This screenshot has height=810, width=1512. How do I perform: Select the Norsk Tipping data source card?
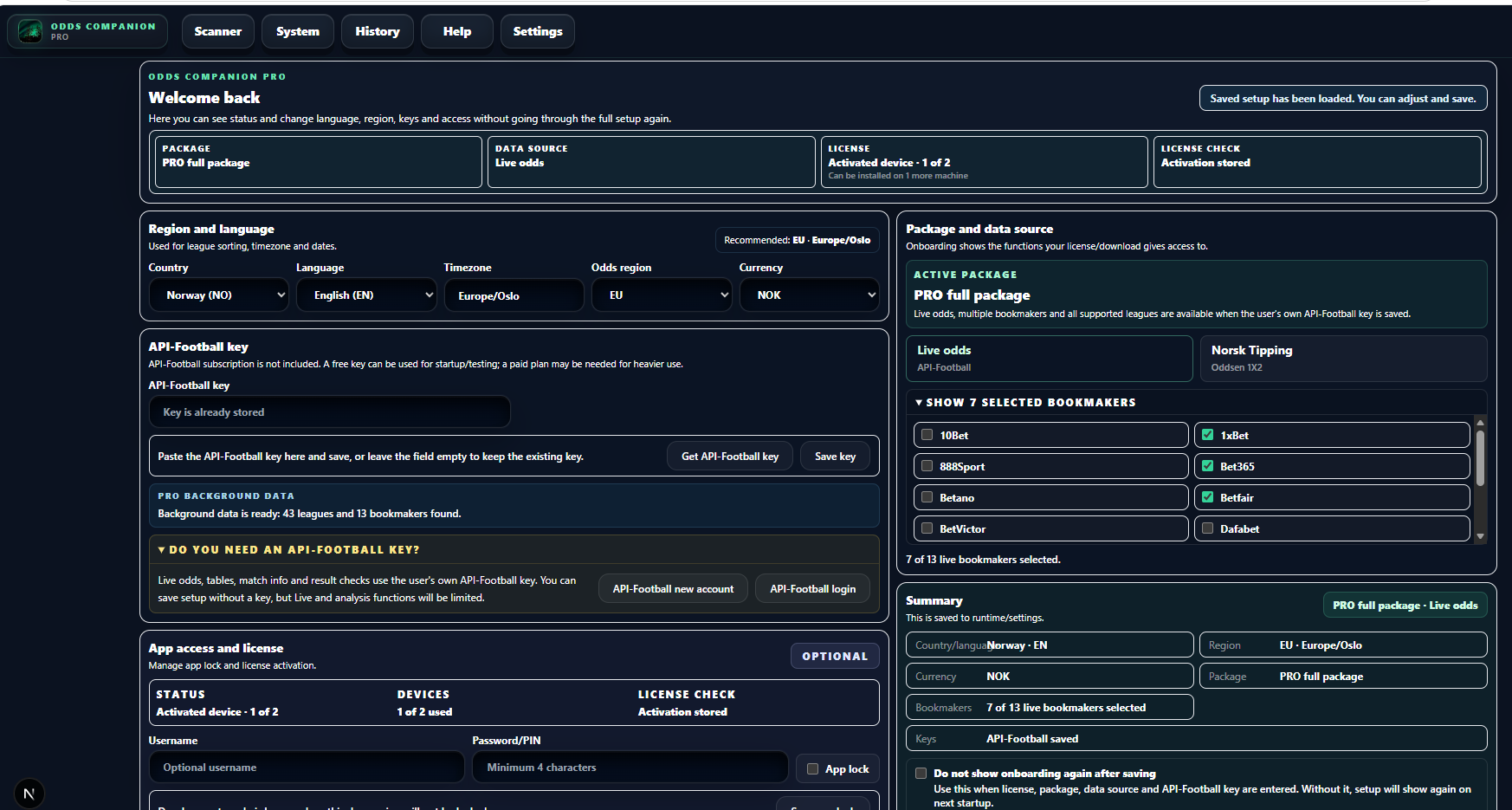[x=1344, y=359]
